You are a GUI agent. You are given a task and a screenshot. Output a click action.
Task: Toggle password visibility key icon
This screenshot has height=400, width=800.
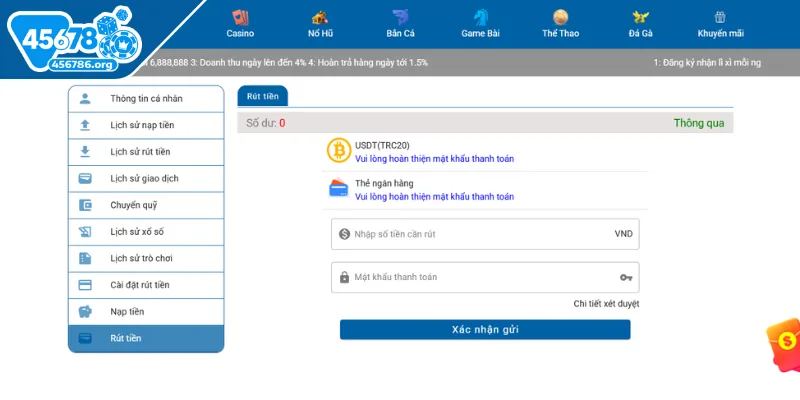click(x=626, y=277)
